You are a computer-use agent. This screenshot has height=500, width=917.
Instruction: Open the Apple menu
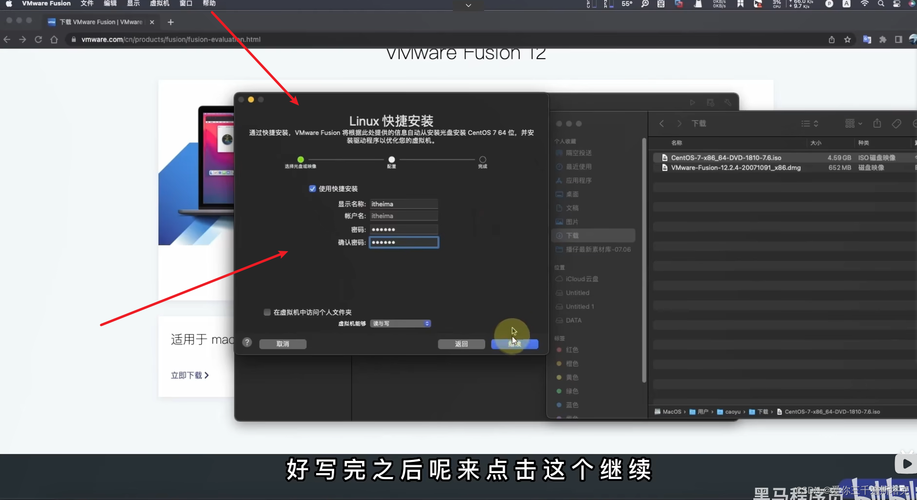tap(9, 4)
